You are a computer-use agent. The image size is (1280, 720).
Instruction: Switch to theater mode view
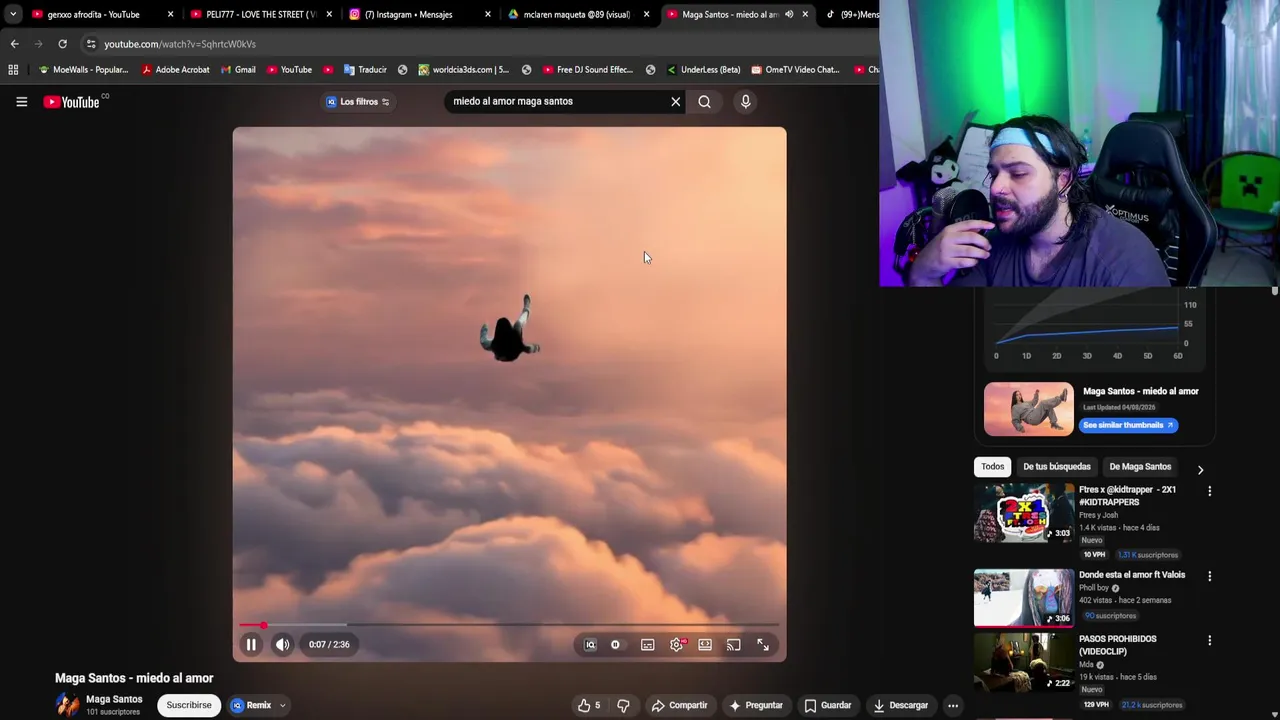(705, 645)
